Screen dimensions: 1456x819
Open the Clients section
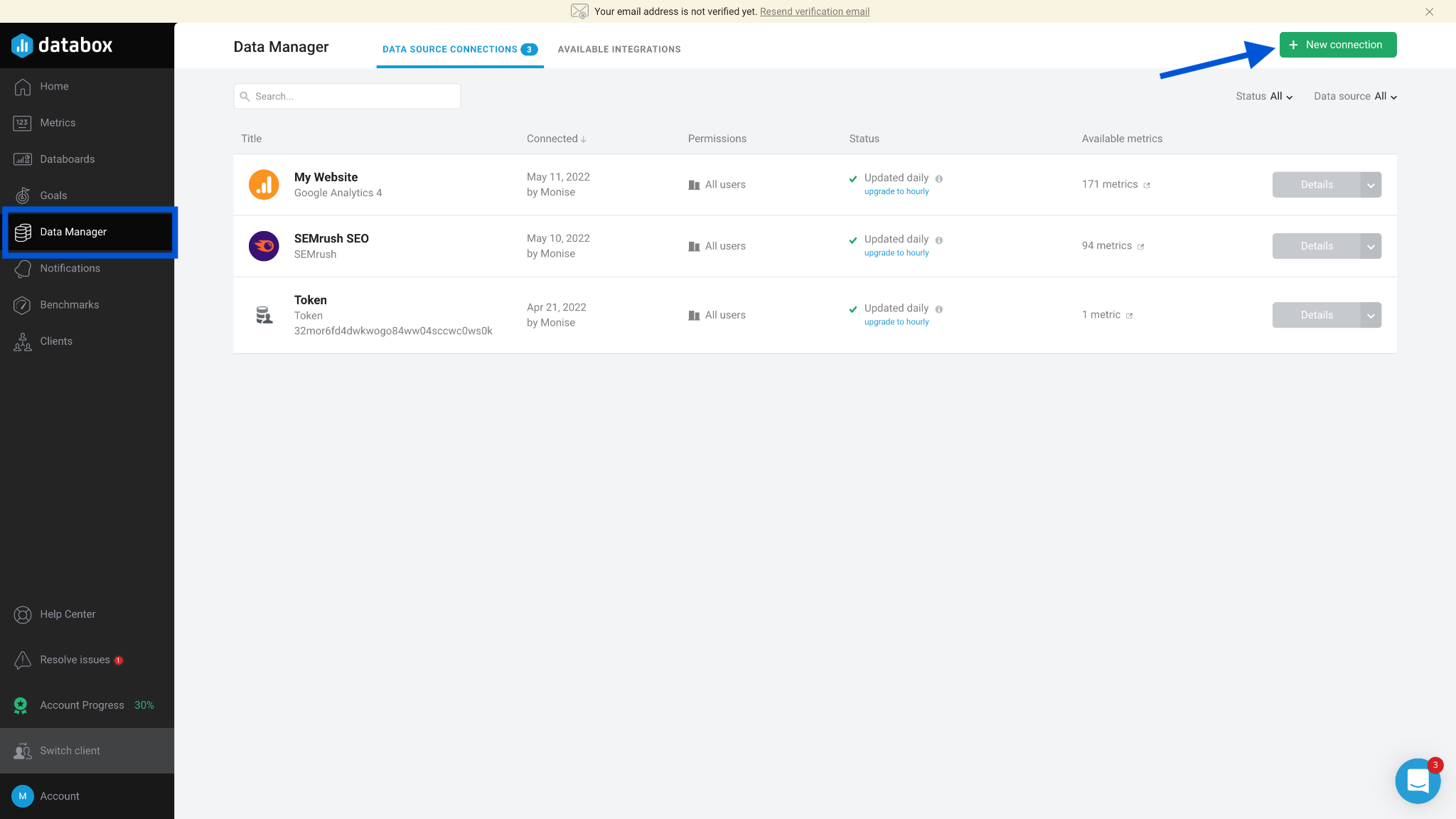click(x=56, y=341)
